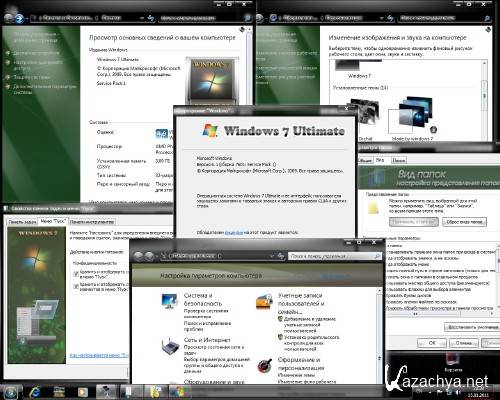
Task: Open Windows Media Player from the taskbar
Action: (x=82, y=392)
